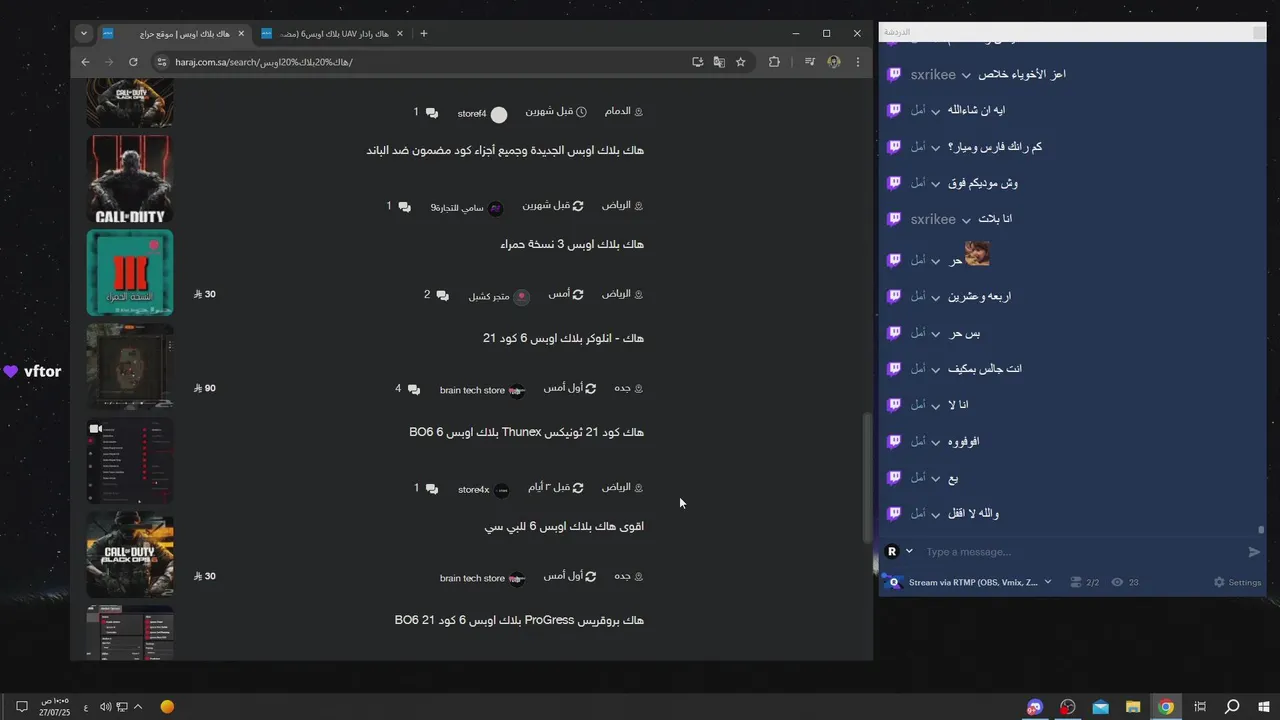
Task: Click the Call of Duty Black Ops 6 orange thumbnail
Action: click(x=130, y=554)
